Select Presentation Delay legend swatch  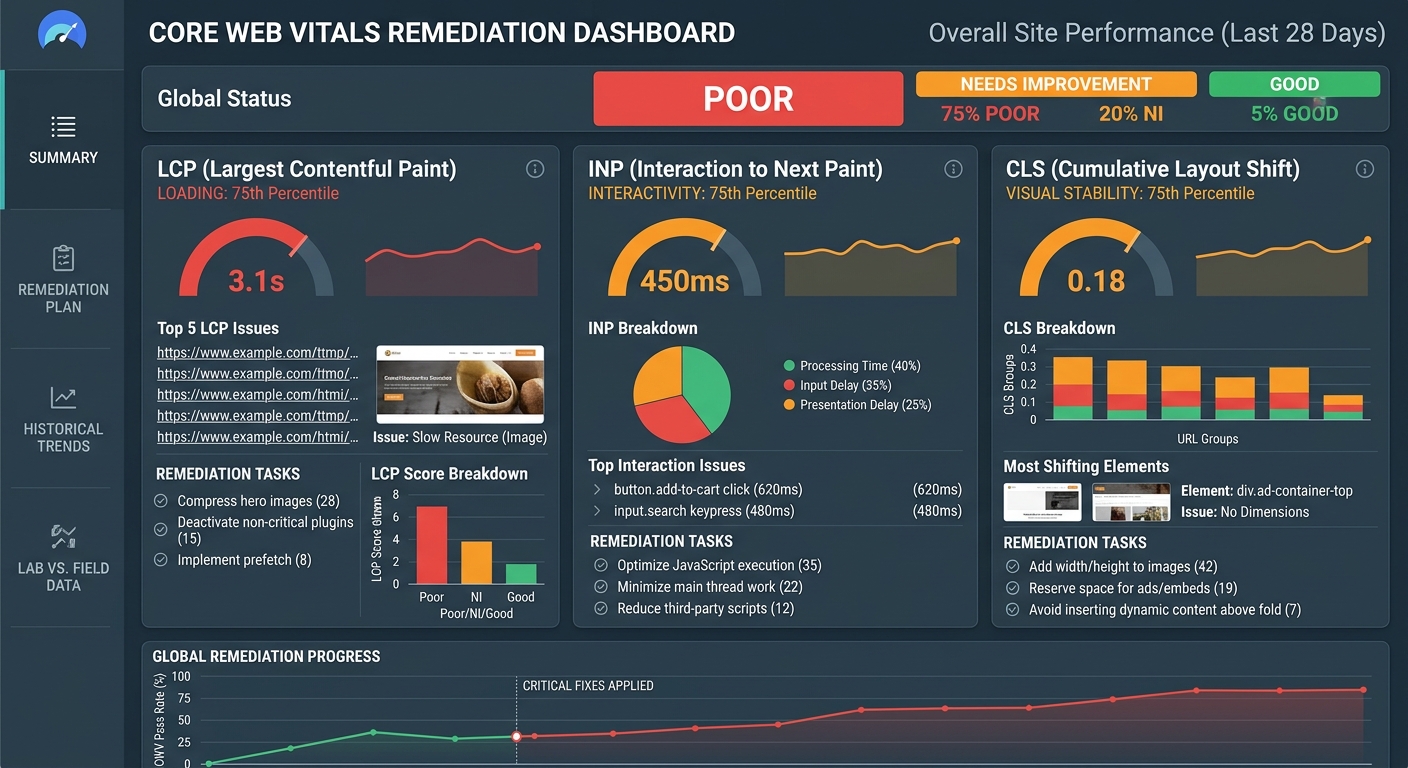pos(790,405)
